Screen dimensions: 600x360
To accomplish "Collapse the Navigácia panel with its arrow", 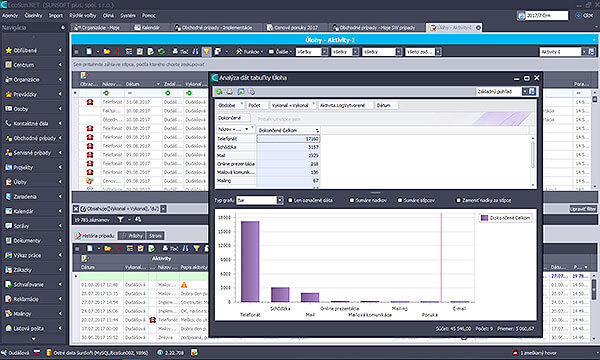I will tap(63, 28).
